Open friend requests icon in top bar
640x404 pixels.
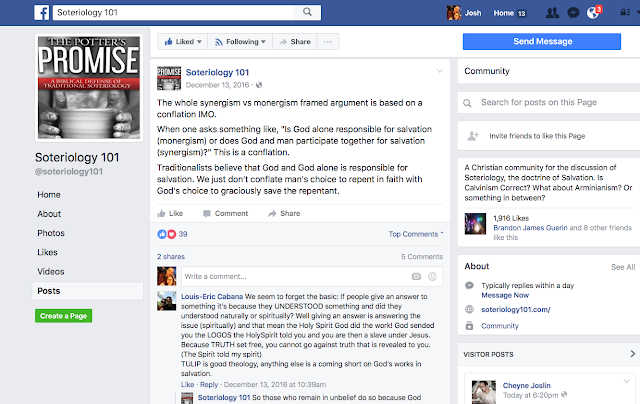click(552, 13)
